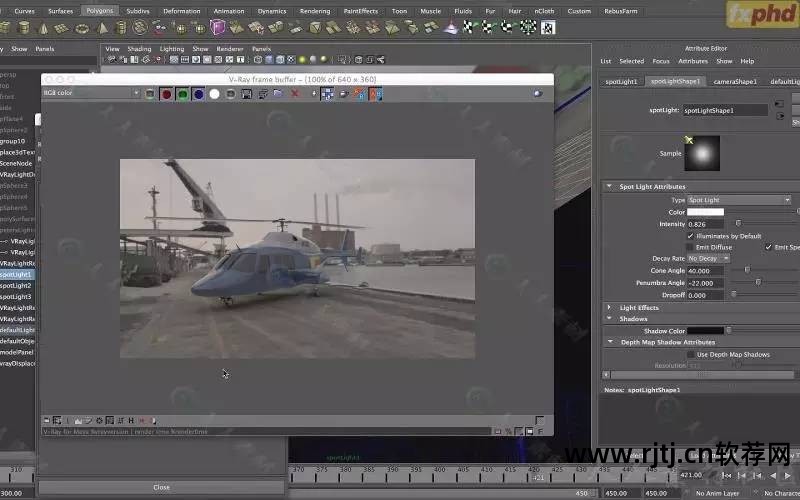Screen dimensions: 800x500
Task: Open the Attribute Editor Attributes menu
Action: tap(693, 61)
